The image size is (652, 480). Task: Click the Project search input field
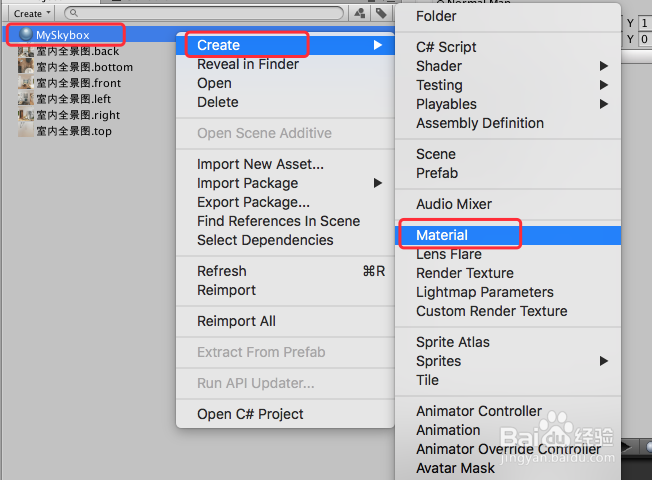204,13
